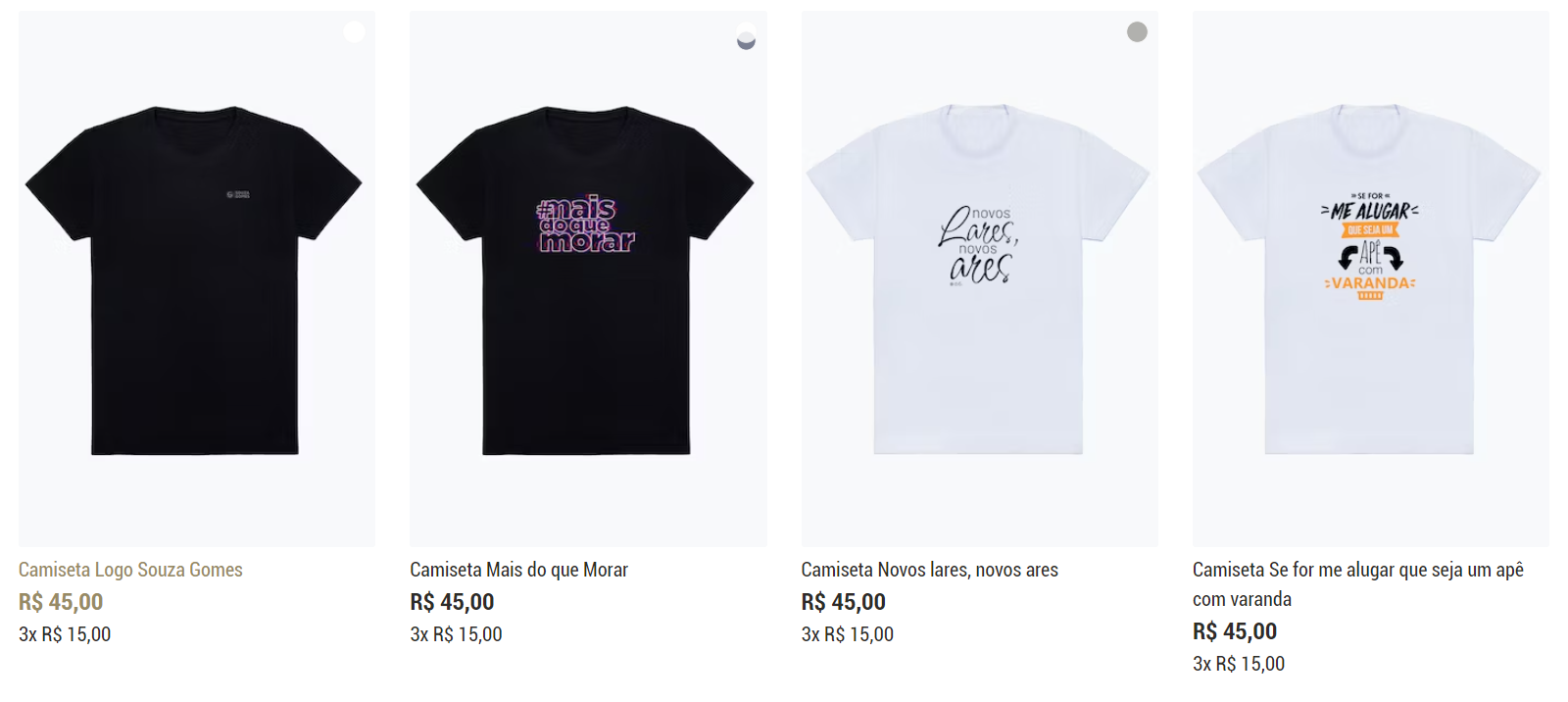Select white color swatch on Logo Souza Gomes shirt
This screenshot has height=702, width=1568.
[x=354, y=32]
